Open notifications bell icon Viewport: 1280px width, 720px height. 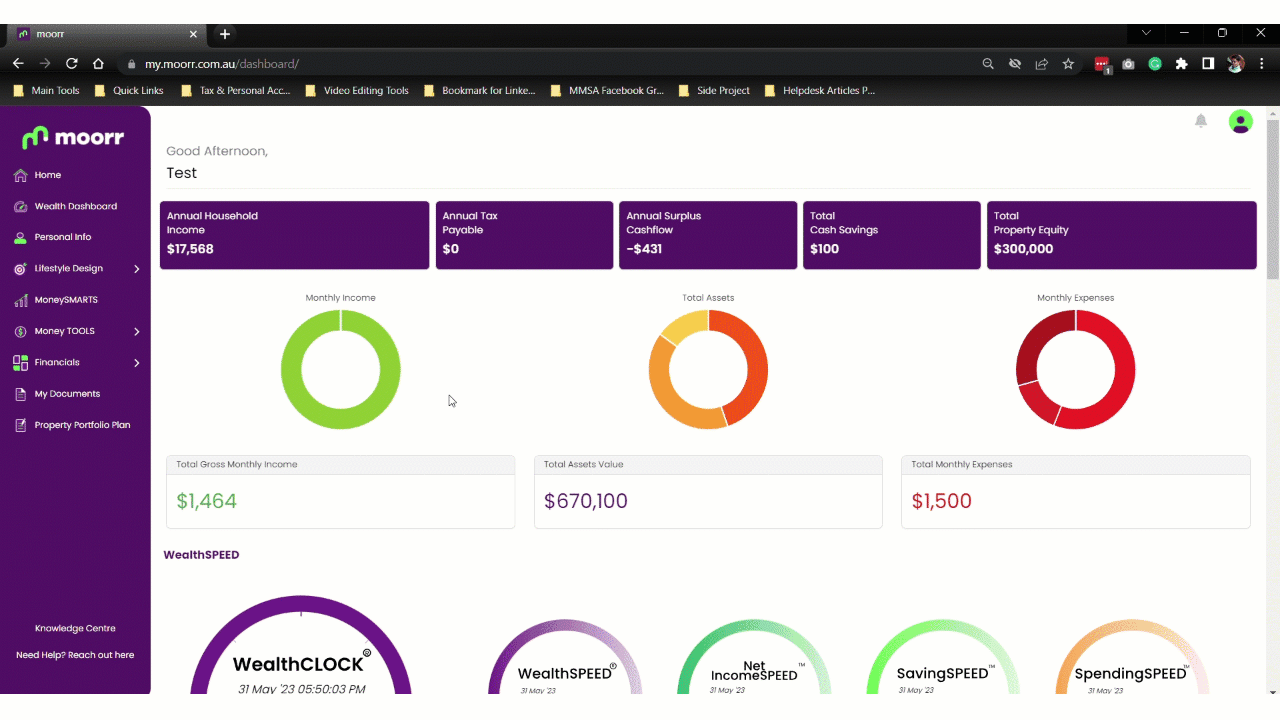(1201, 121)
